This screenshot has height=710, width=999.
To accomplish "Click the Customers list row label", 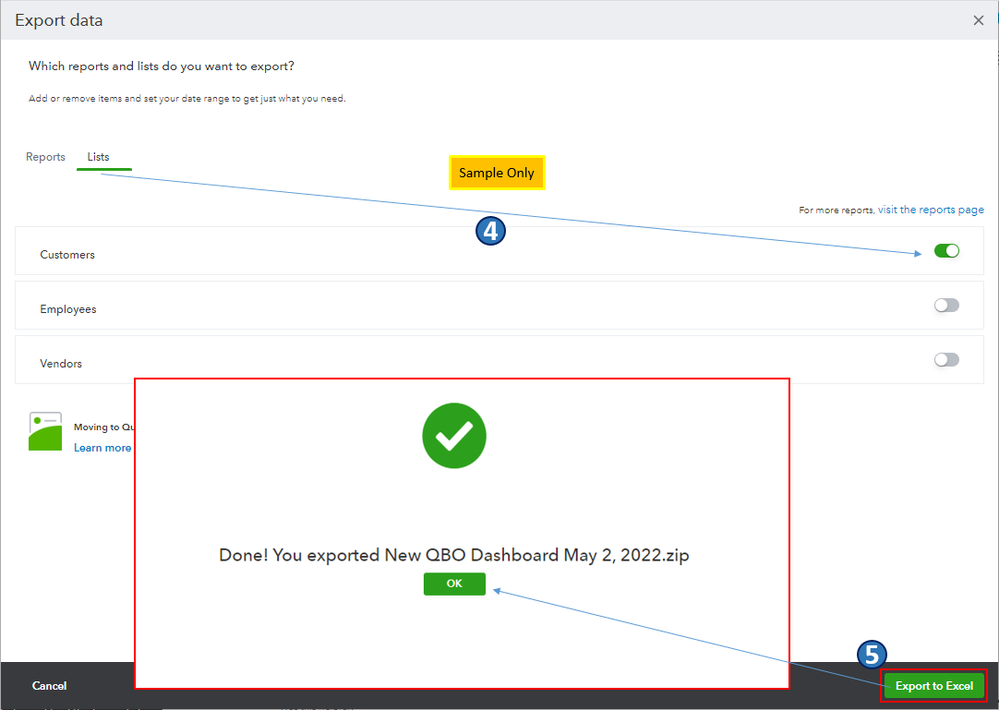I will click(67, 254).
